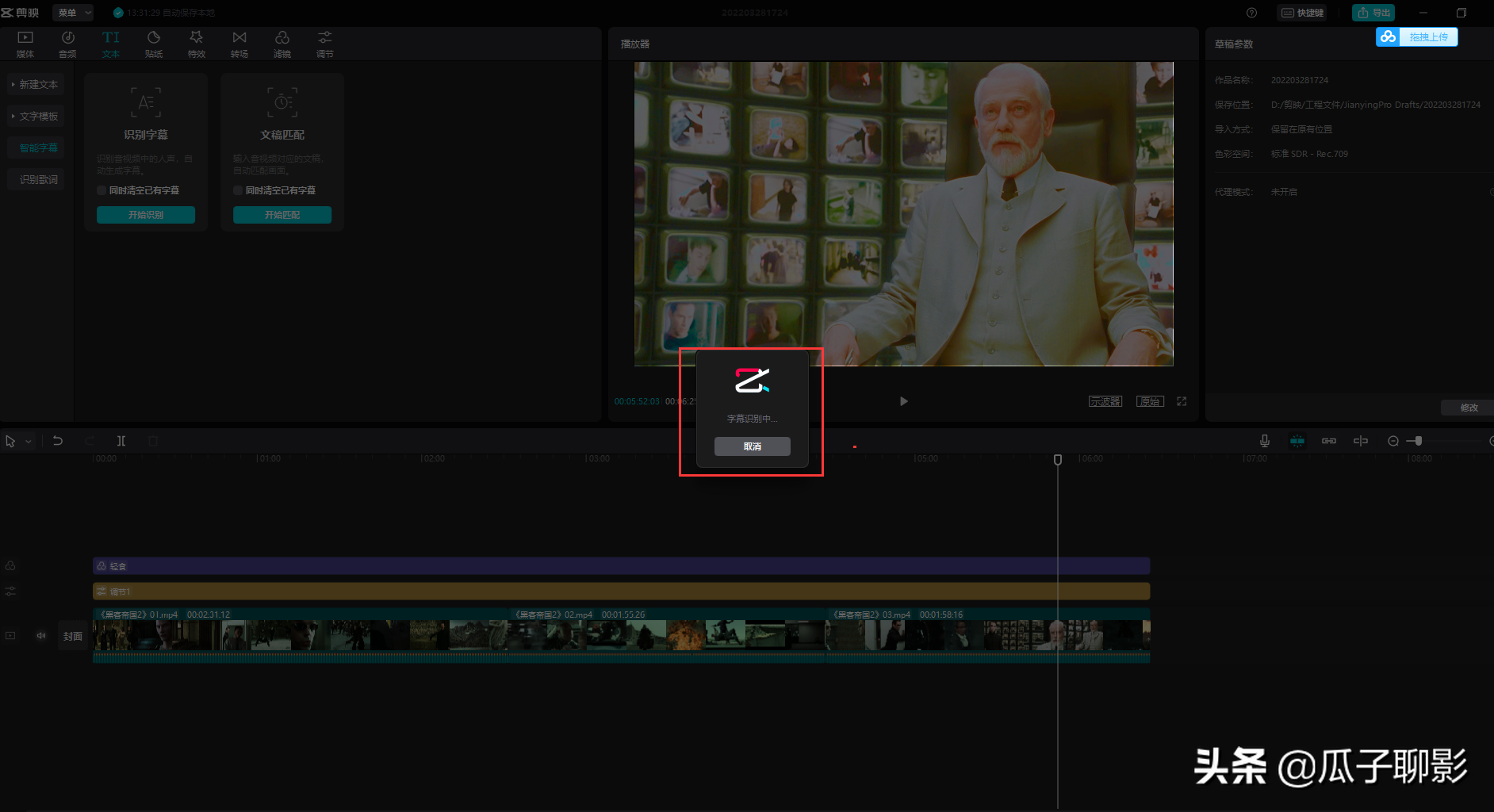This screenshot has width=1494, height=812.
Task: Mute the main video track audio
Action: (x=41, y=635)
